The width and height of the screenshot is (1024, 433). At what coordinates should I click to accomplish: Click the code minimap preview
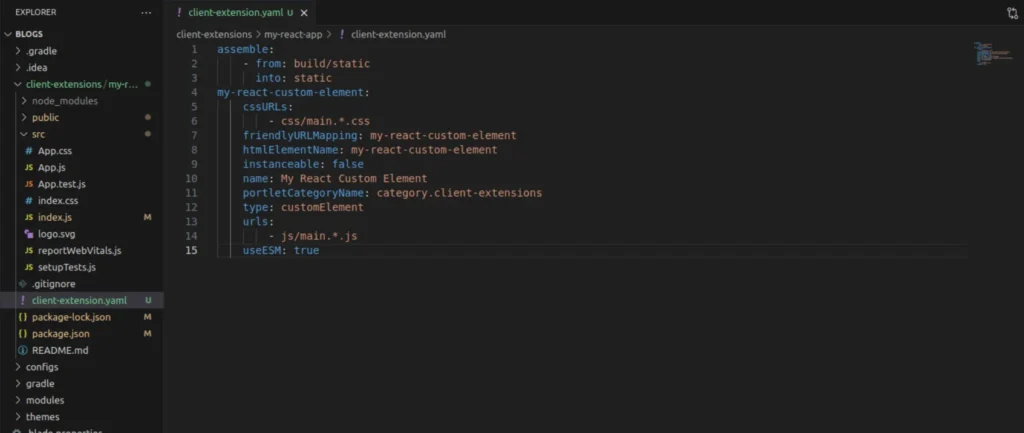[x=992, y=54]
